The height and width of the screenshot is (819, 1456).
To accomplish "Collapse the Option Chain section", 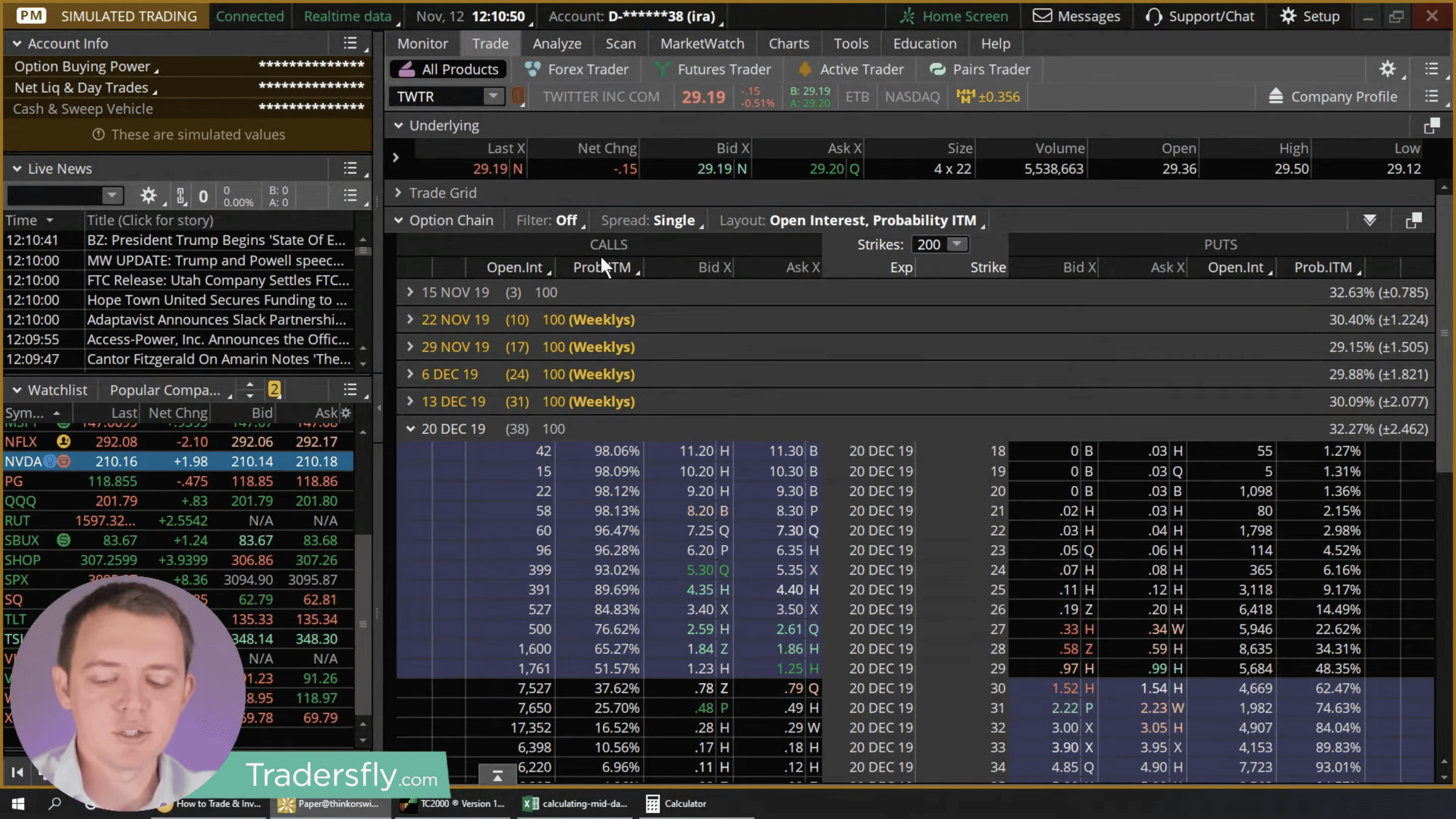I will 398,220.
